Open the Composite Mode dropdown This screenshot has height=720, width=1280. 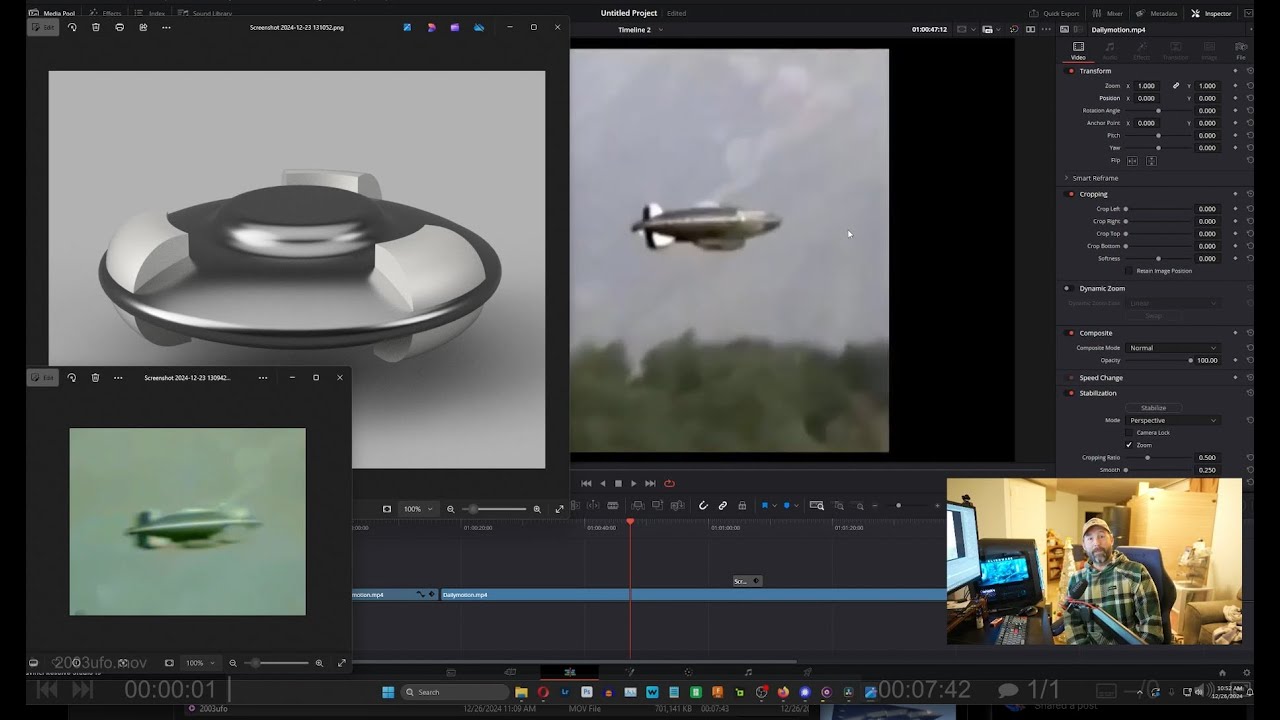coord(1173,348)
